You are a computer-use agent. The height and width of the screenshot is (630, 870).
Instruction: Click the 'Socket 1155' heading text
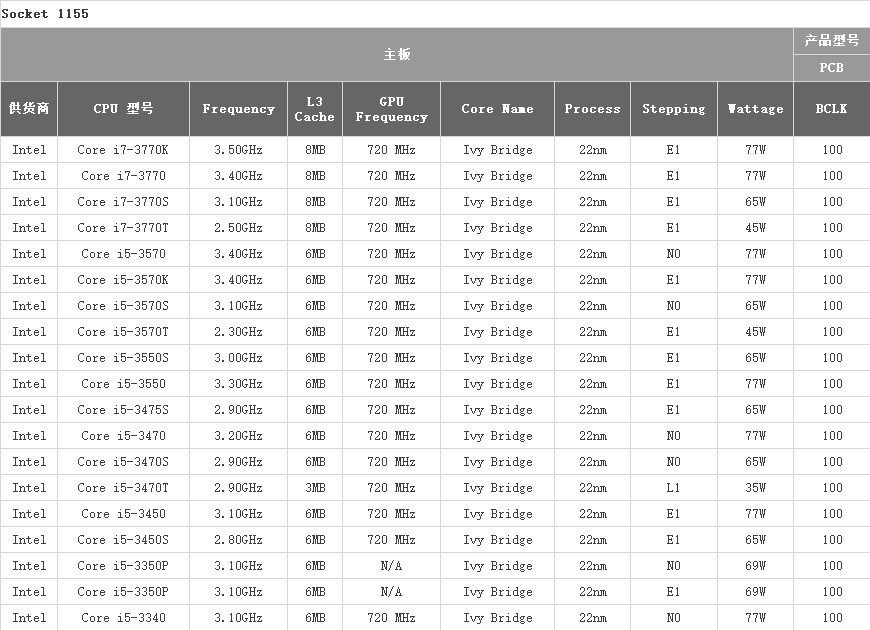click(45, 14)
